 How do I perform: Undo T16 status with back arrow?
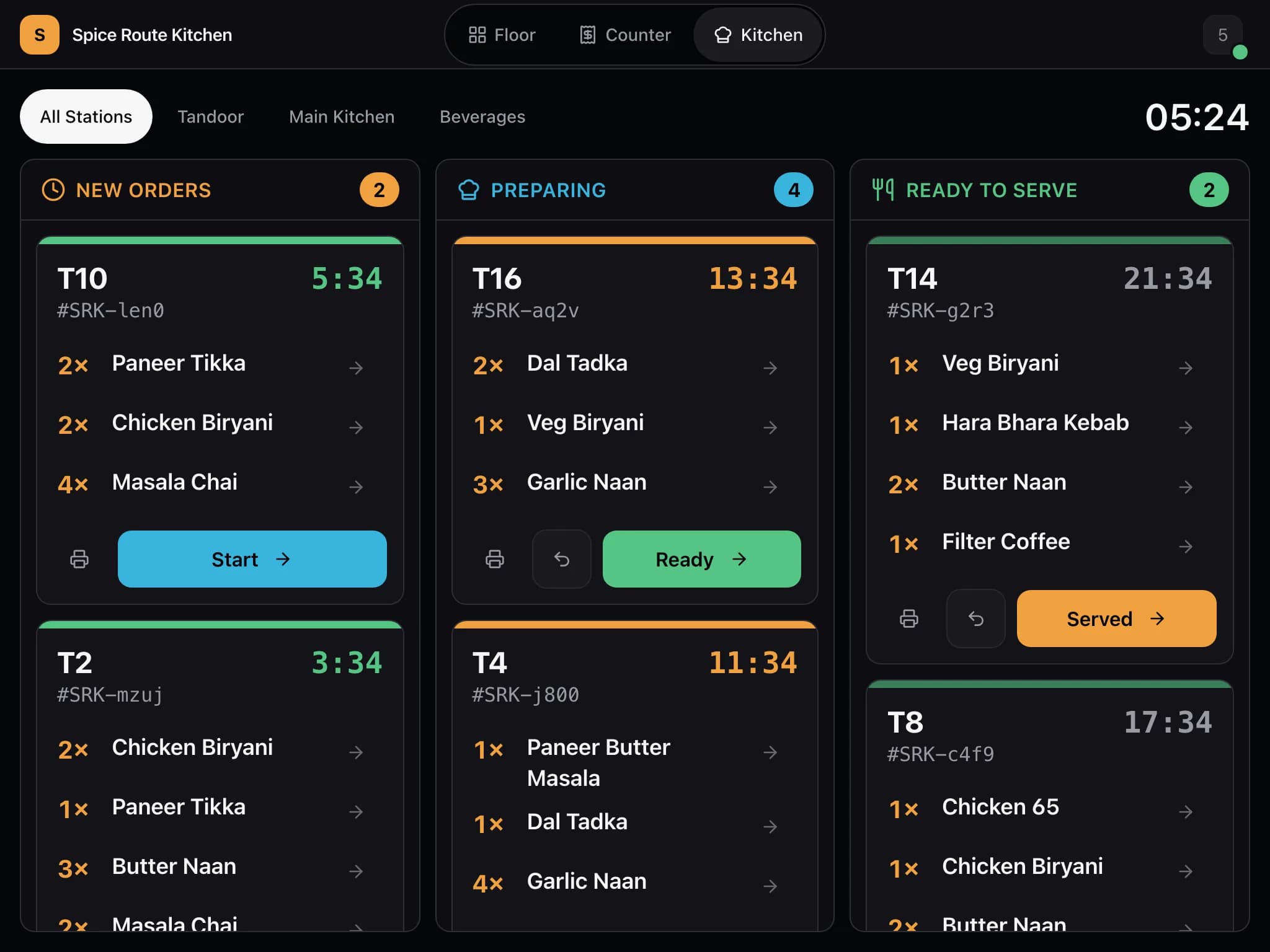pyautogui.click(x=562, y=559)
